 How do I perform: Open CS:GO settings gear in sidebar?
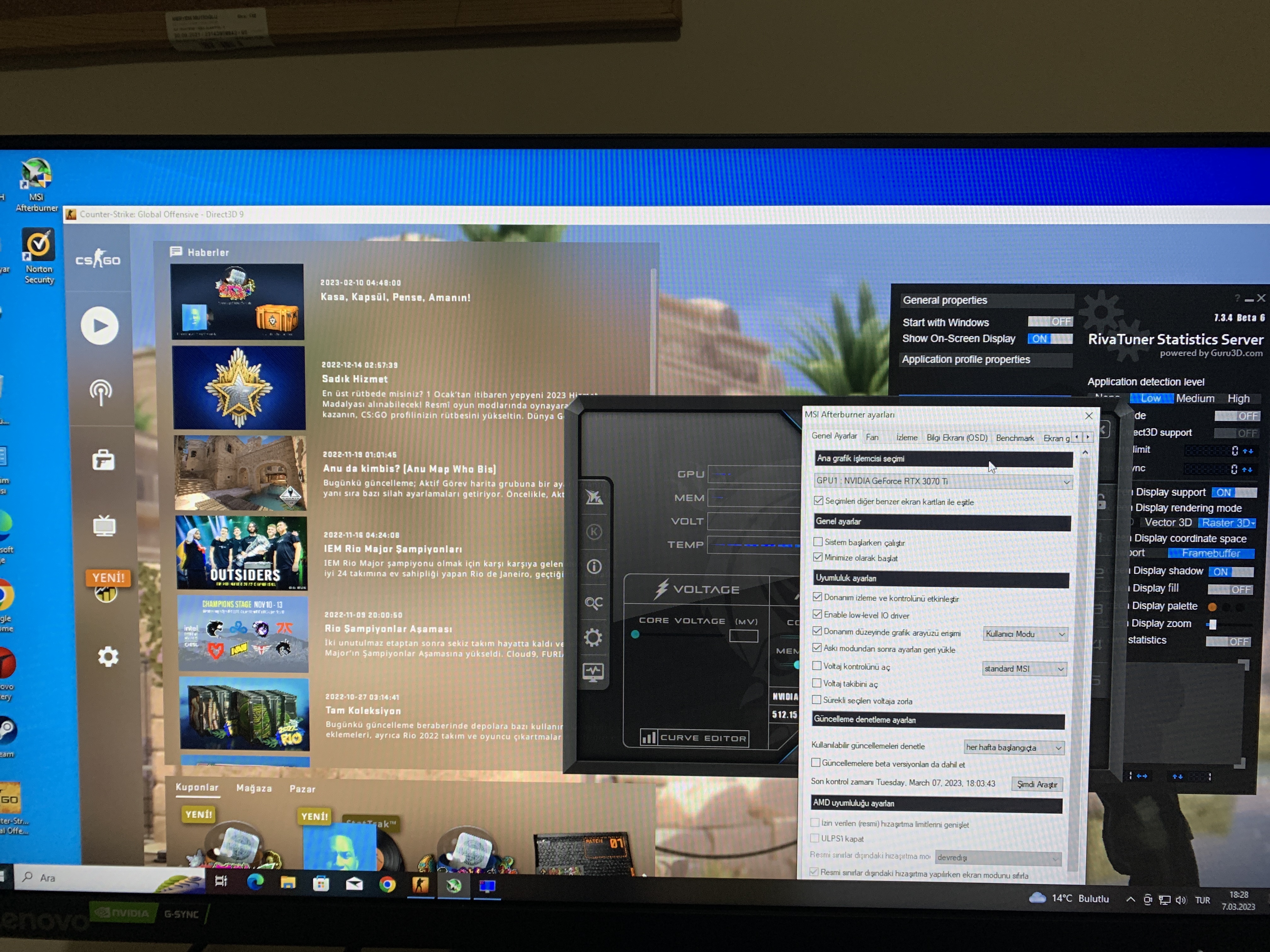pos(108,656)
